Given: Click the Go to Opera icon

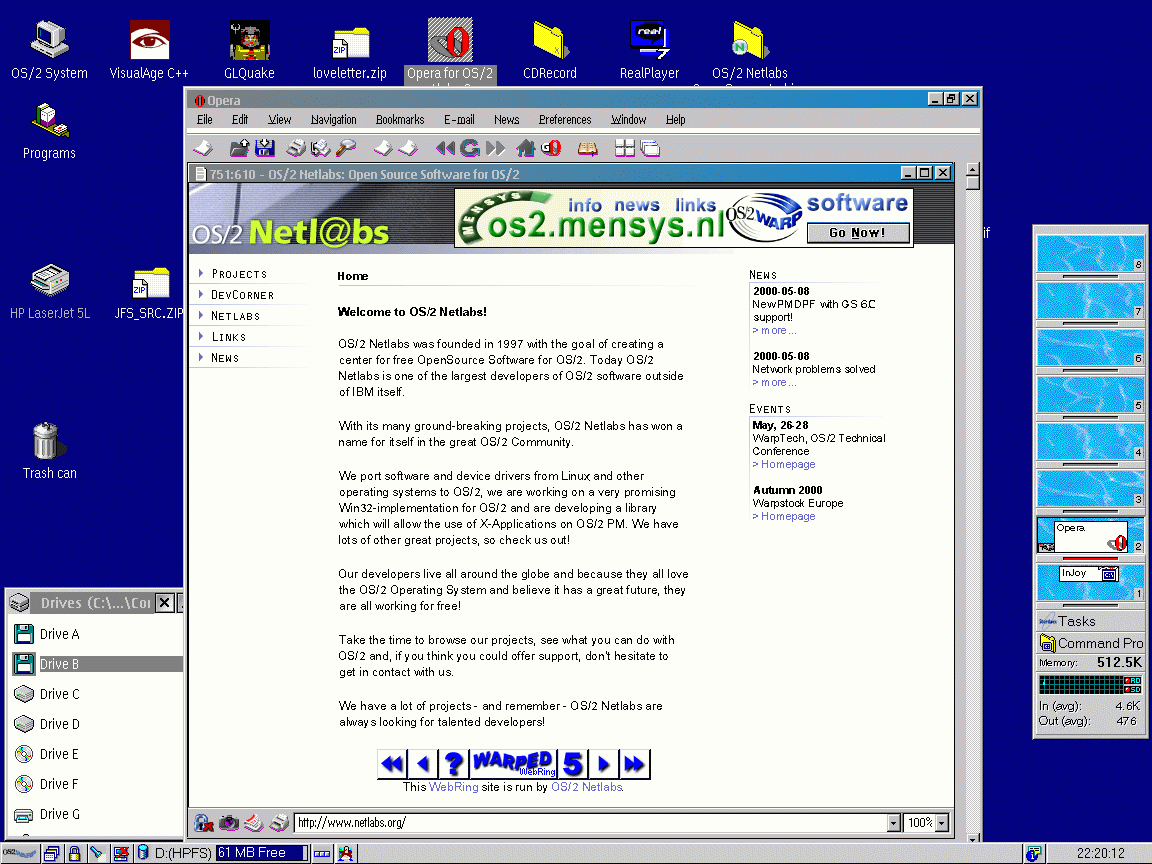Looking at the screenshot, I should tap(551, 148).
